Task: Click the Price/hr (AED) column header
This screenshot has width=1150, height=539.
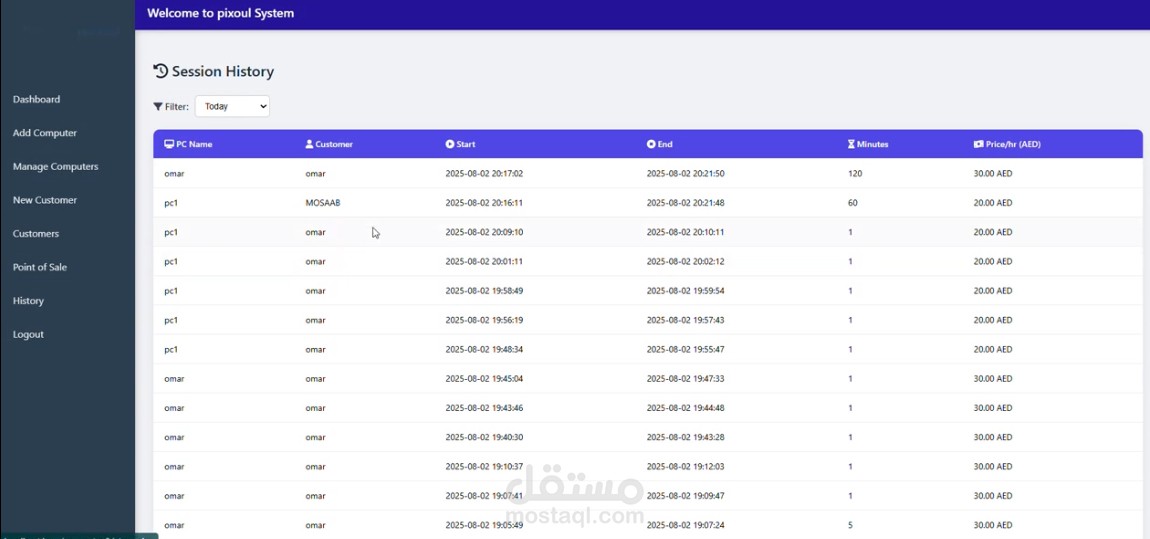Action: point(1007,144)
